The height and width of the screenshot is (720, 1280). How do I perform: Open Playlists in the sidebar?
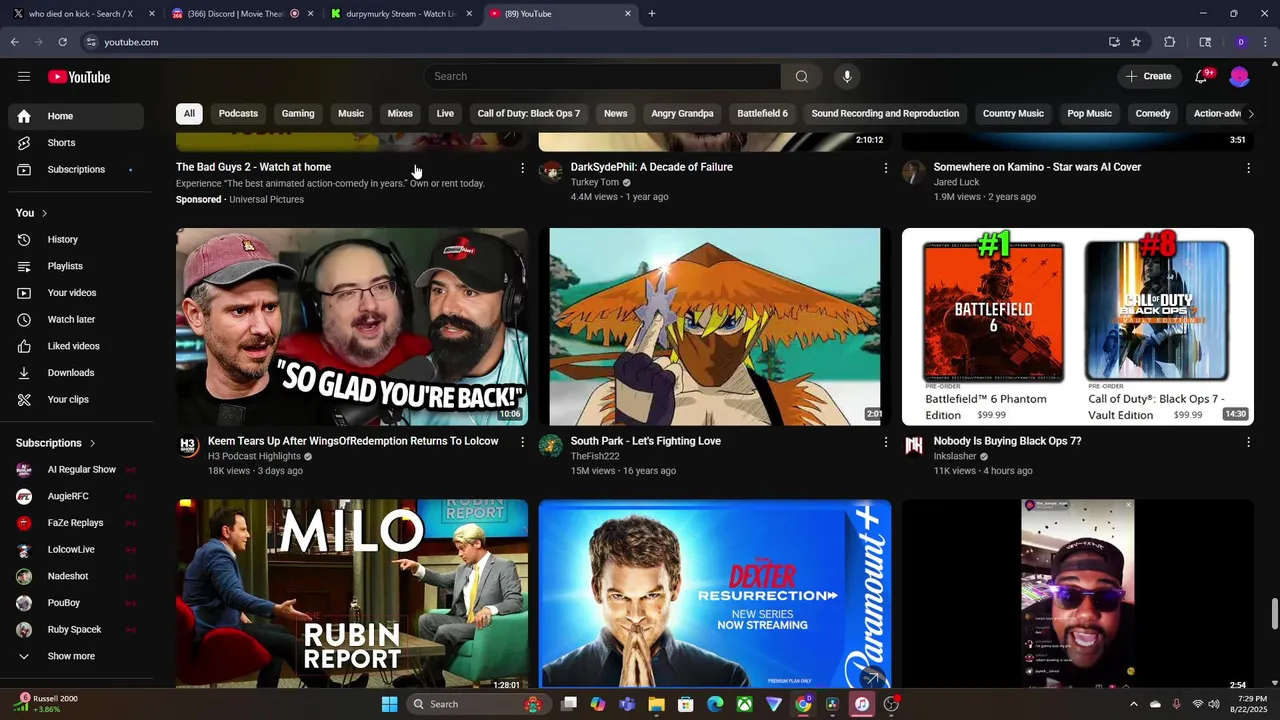tap(76, 266)
